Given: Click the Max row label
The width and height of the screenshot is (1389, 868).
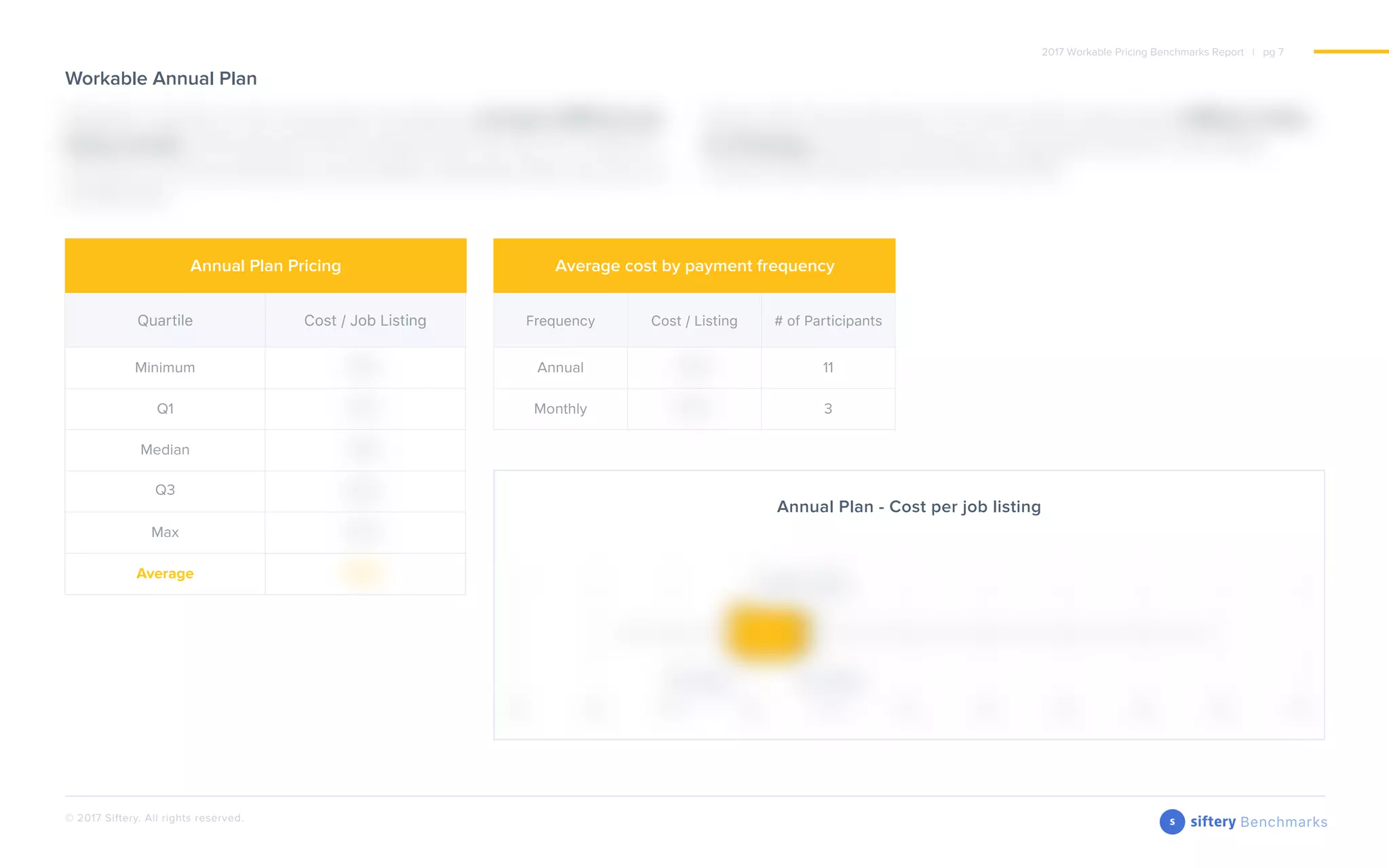Looking at the screenshot, I should tap(165, 532).
